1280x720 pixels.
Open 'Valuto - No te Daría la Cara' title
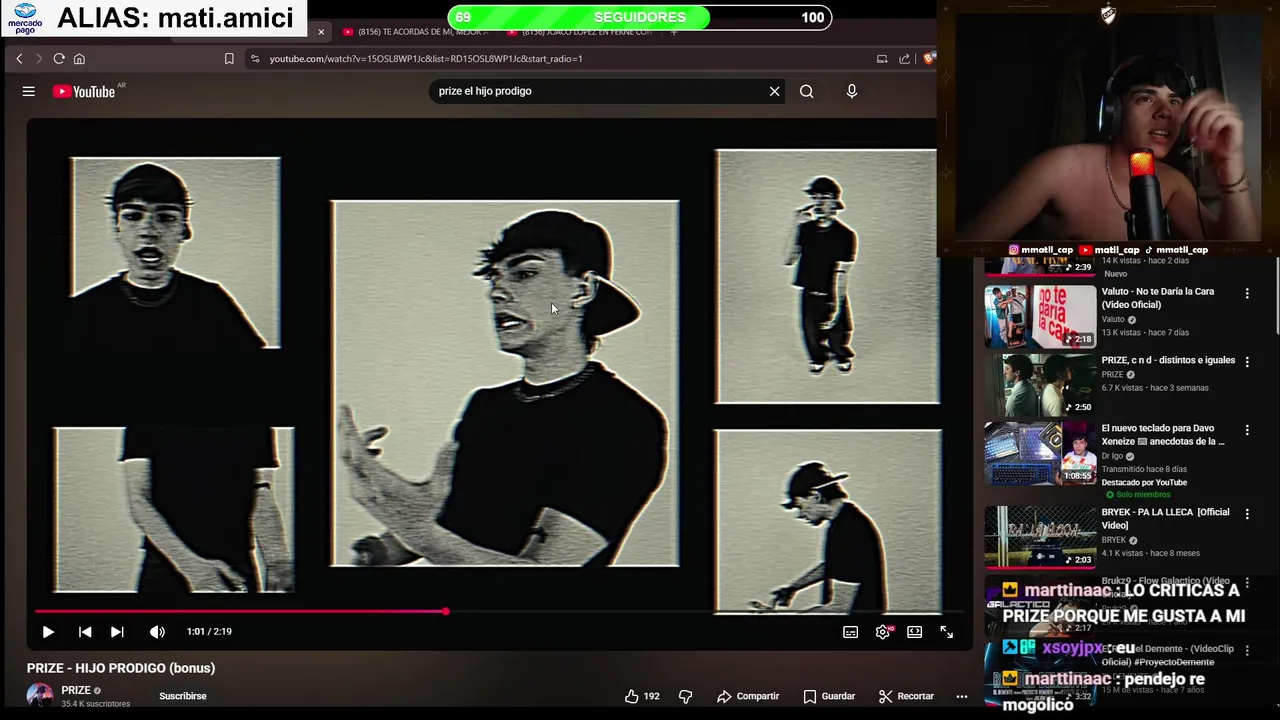tap(1158, 298)
